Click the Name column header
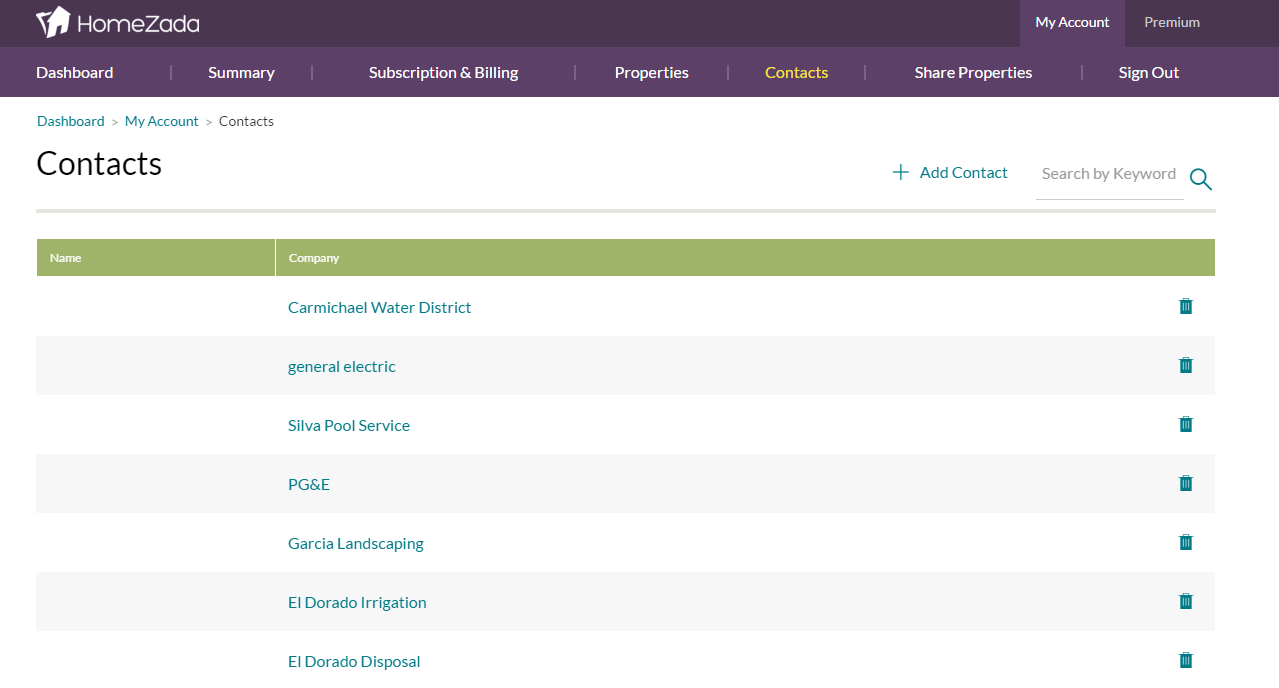Image resolution: width=1279 pixels, height=688 pixels. tap(156, 257)
